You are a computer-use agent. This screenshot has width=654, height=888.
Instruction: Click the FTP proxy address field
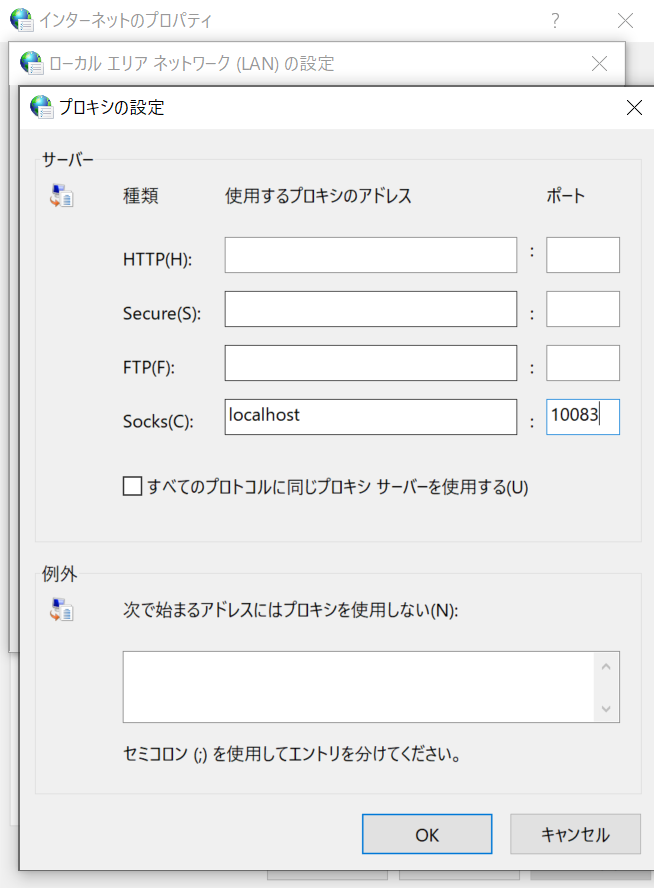pyautogui.click(x=370, y=363)
